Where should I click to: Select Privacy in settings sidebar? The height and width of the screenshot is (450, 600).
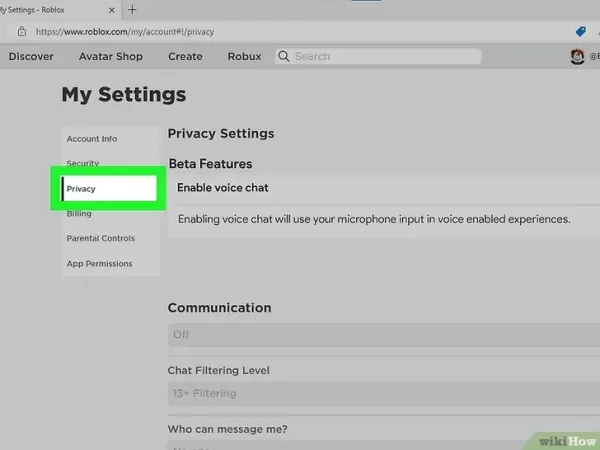pyautogui.click(x=109, y=188)
